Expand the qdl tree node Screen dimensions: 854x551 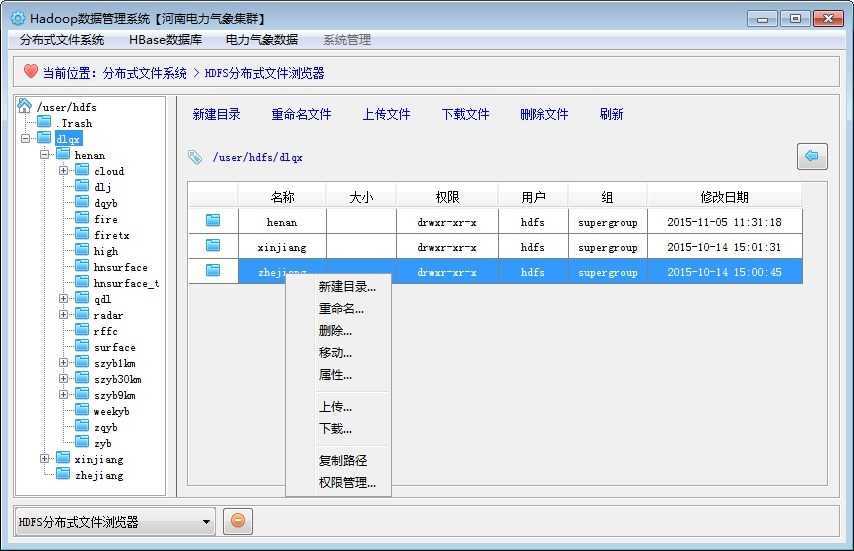click(x=64, y=298)
